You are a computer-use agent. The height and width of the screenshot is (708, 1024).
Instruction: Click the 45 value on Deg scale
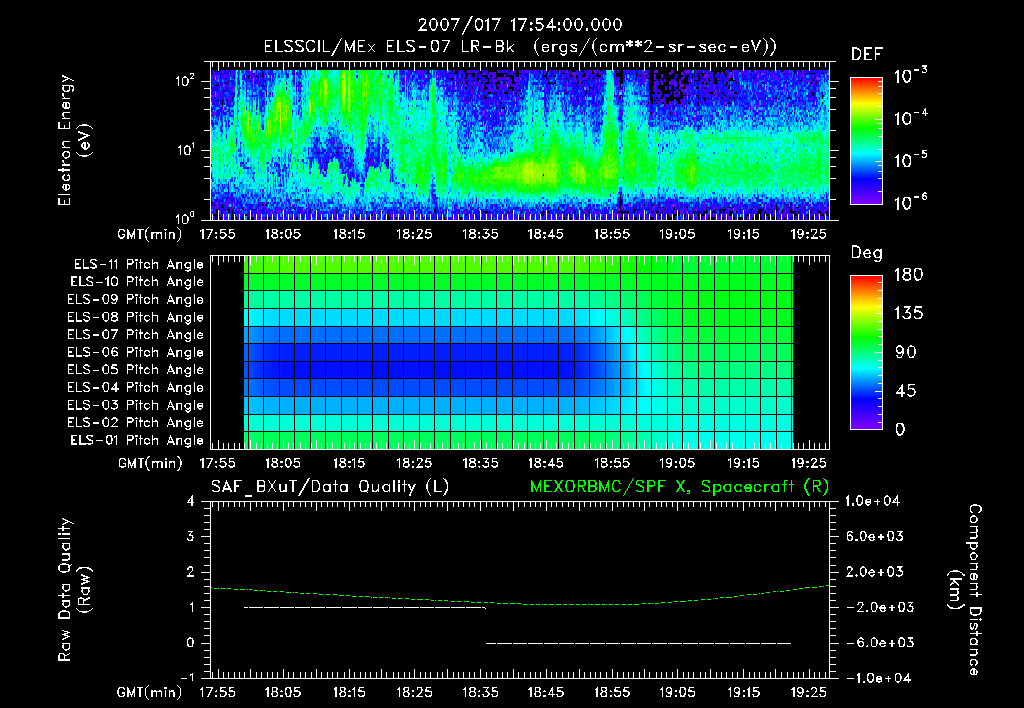(x=905, y=391)
